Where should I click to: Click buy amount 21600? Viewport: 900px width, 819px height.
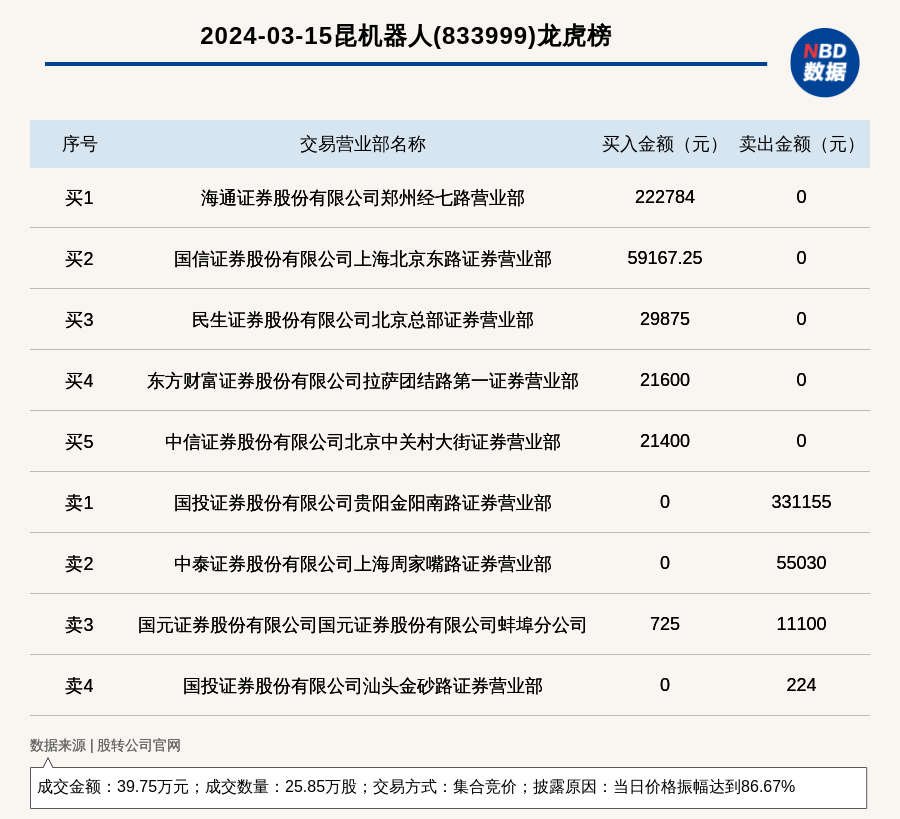pos(665,380)
